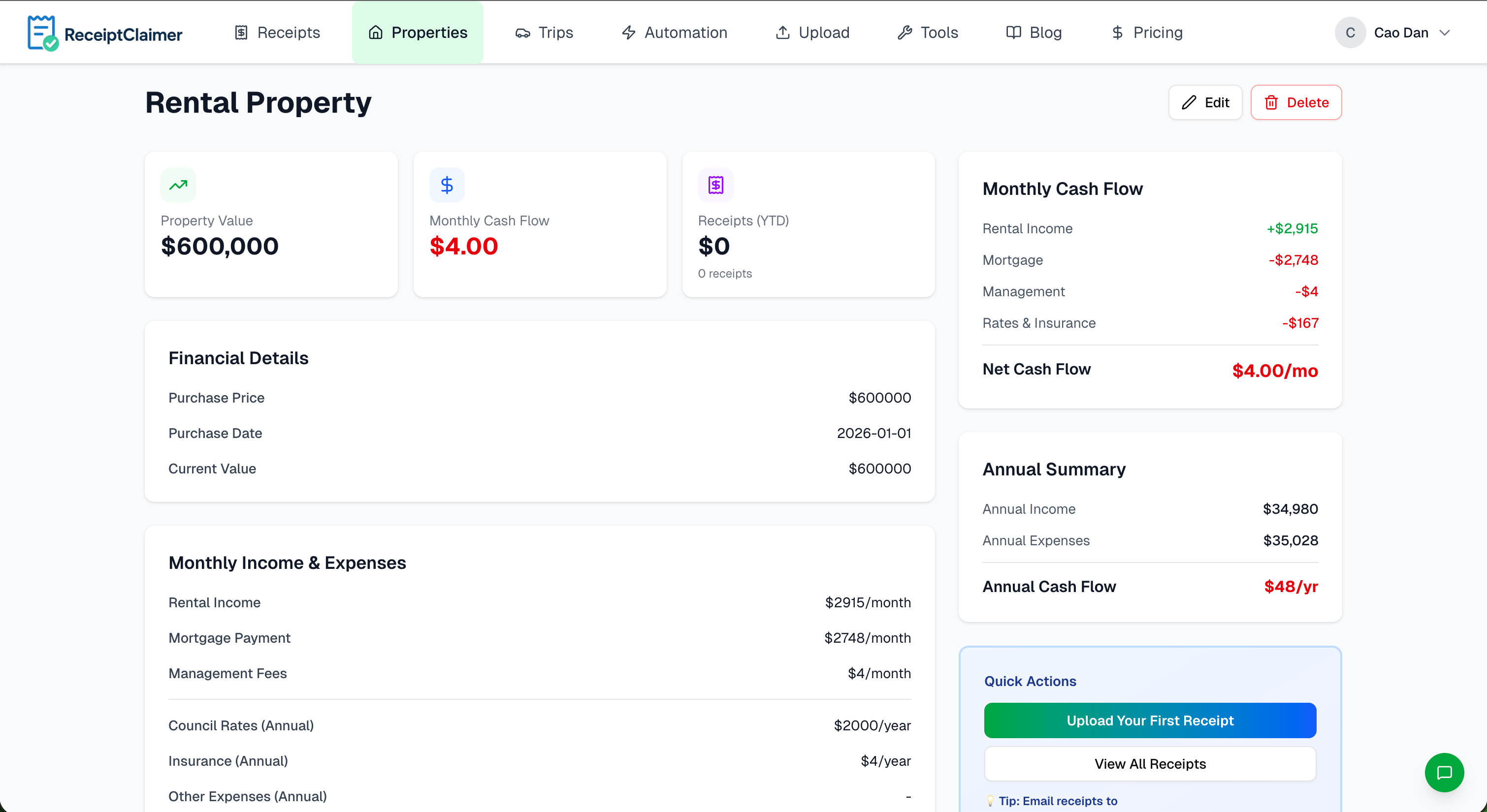Click the Rental Property heading
Screen dimensions: 1487x812
pos(258,103)
